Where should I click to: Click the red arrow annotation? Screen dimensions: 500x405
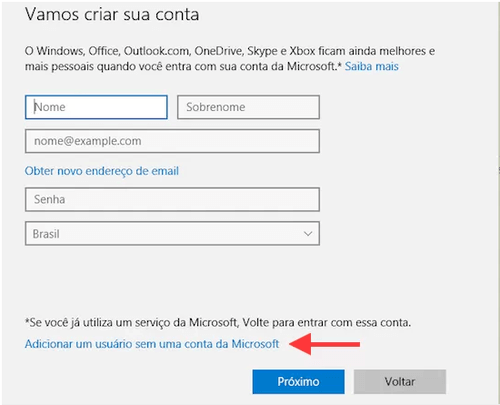pos(324,344)
